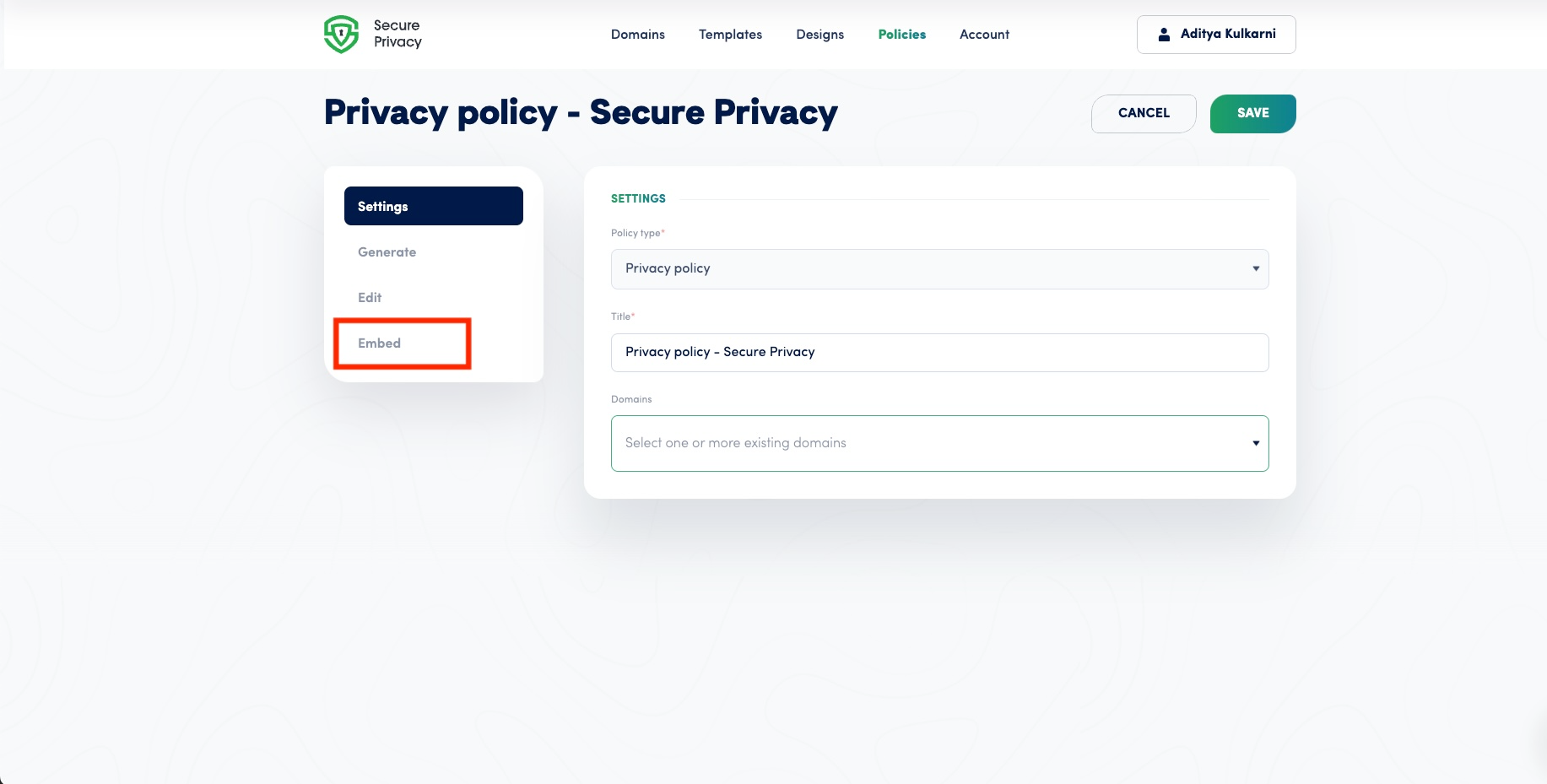
Task: Click the Domains dropdown arrow
Action: pyautogui.click(x=1256, y=443)
